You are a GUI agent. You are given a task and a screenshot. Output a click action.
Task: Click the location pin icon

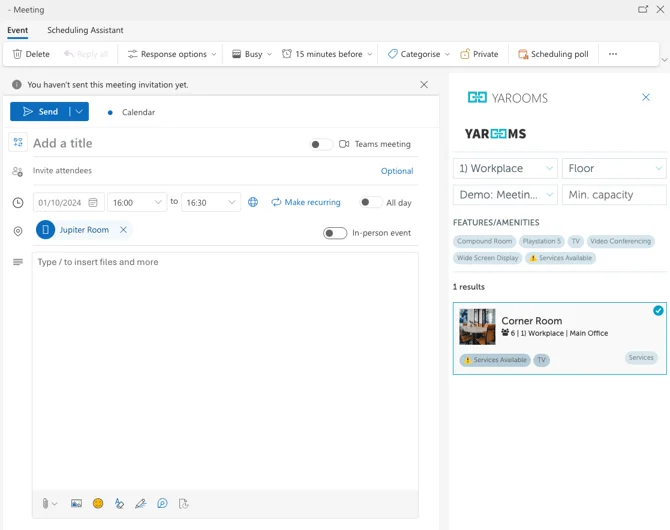(18, 231)
